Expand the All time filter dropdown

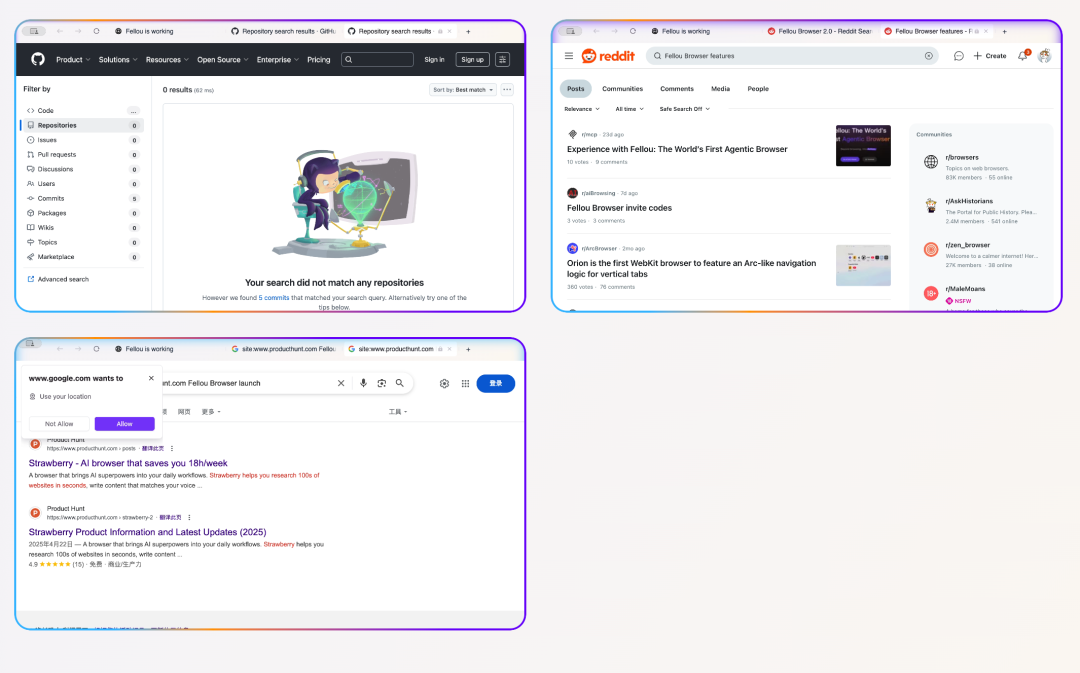(x=629, y=108)
